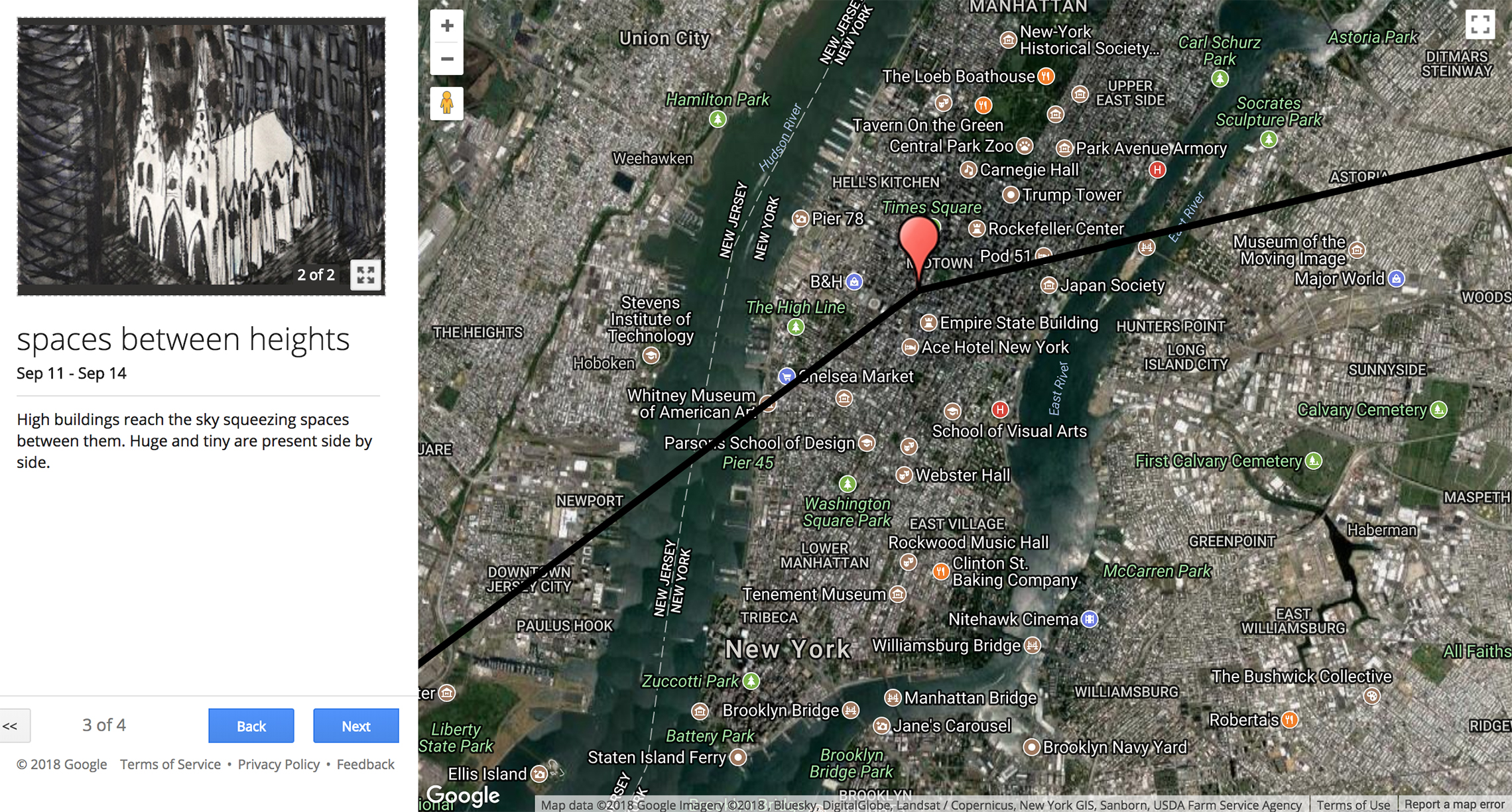Image resolution: width=1512 pixels, height=812 pixels.
Task: Open the Feedback link
Action: [365, 764]
